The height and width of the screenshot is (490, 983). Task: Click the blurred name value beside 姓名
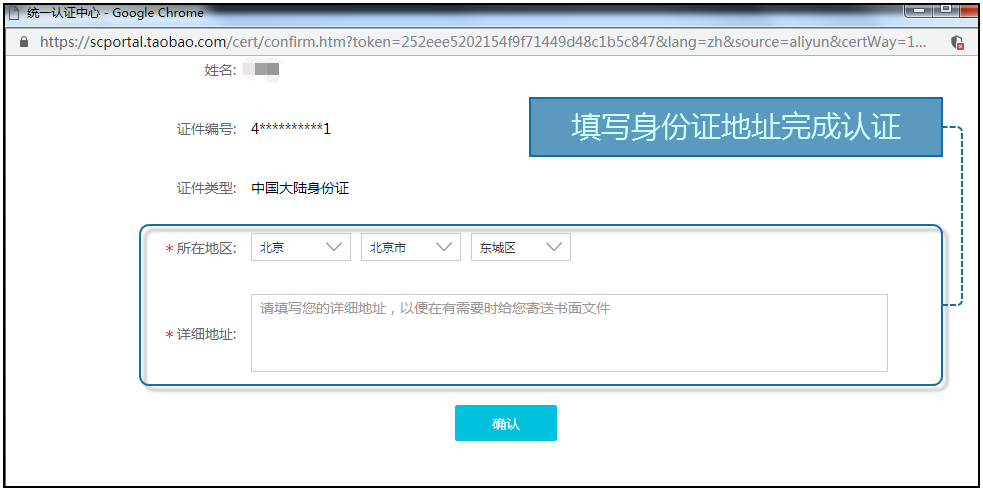click(x=266, y=70)
